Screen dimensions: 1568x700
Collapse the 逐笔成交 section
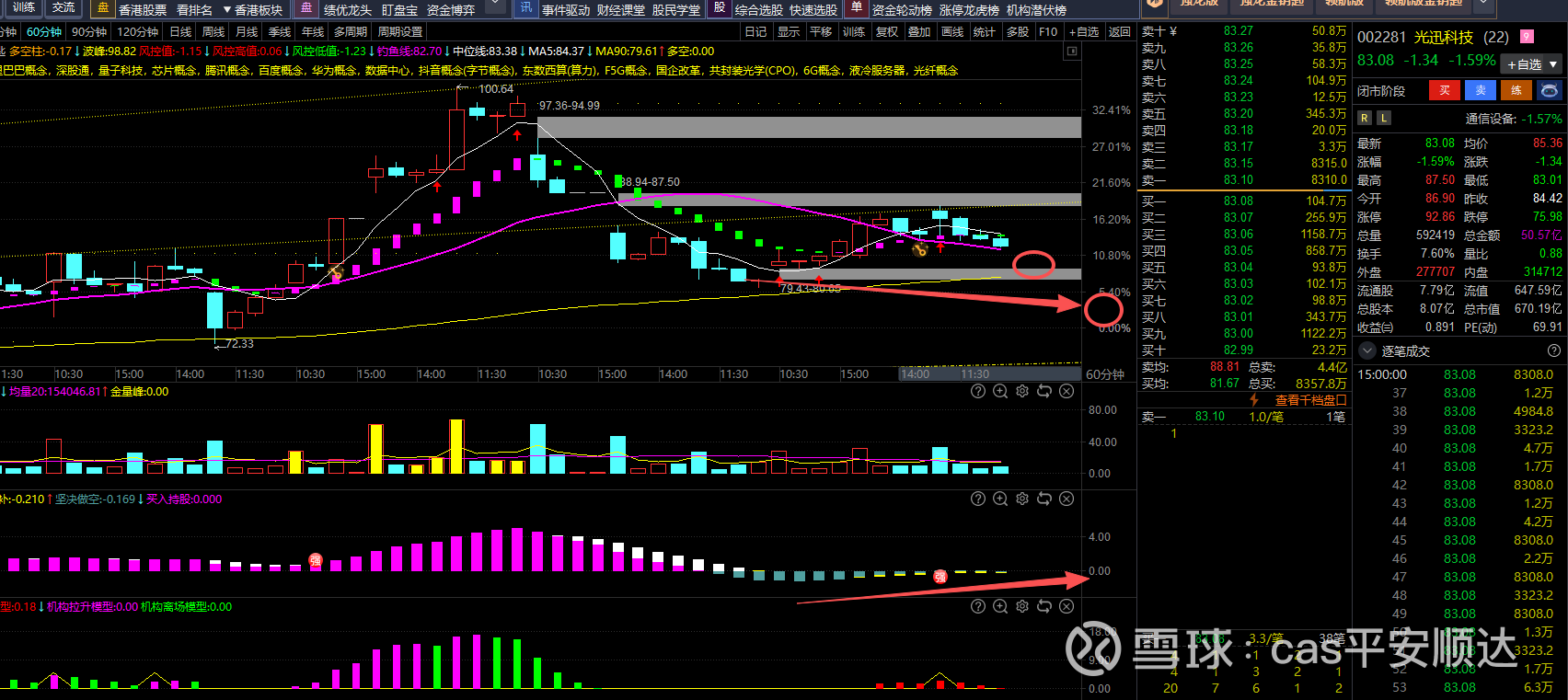click(1367, 350)
